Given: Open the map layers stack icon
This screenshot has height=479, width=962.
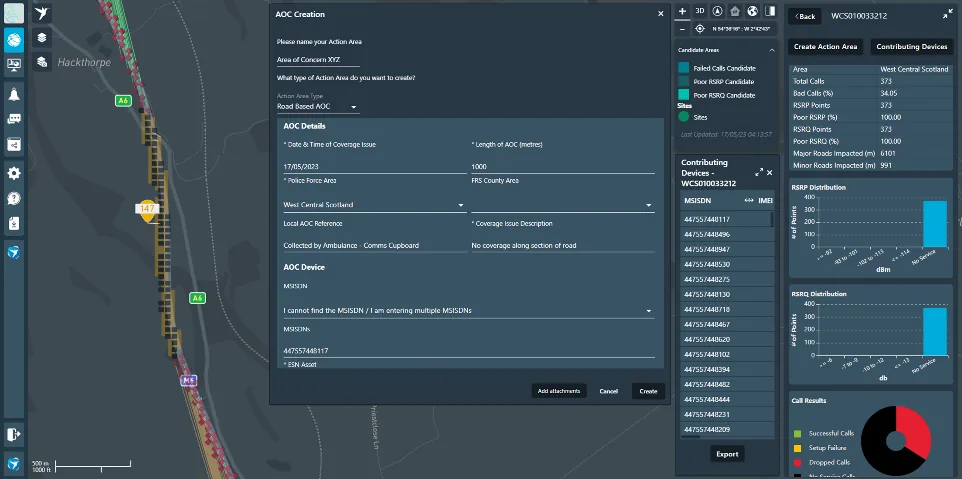Looking at the screenshot, I should coord(42,37).
